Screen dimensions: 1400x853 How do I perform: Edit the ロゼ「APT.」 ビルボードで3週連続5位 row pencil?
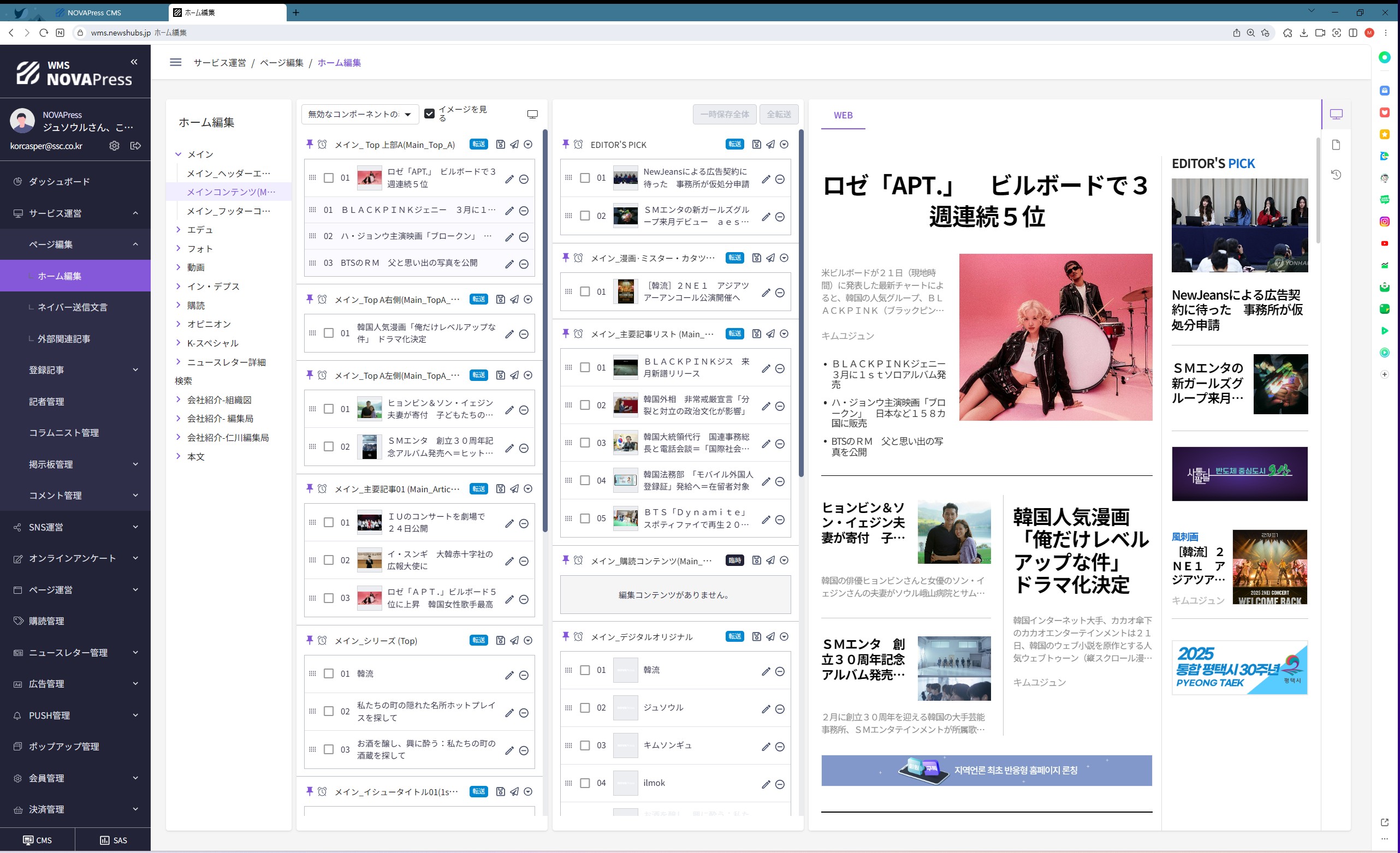pos(509,179)
